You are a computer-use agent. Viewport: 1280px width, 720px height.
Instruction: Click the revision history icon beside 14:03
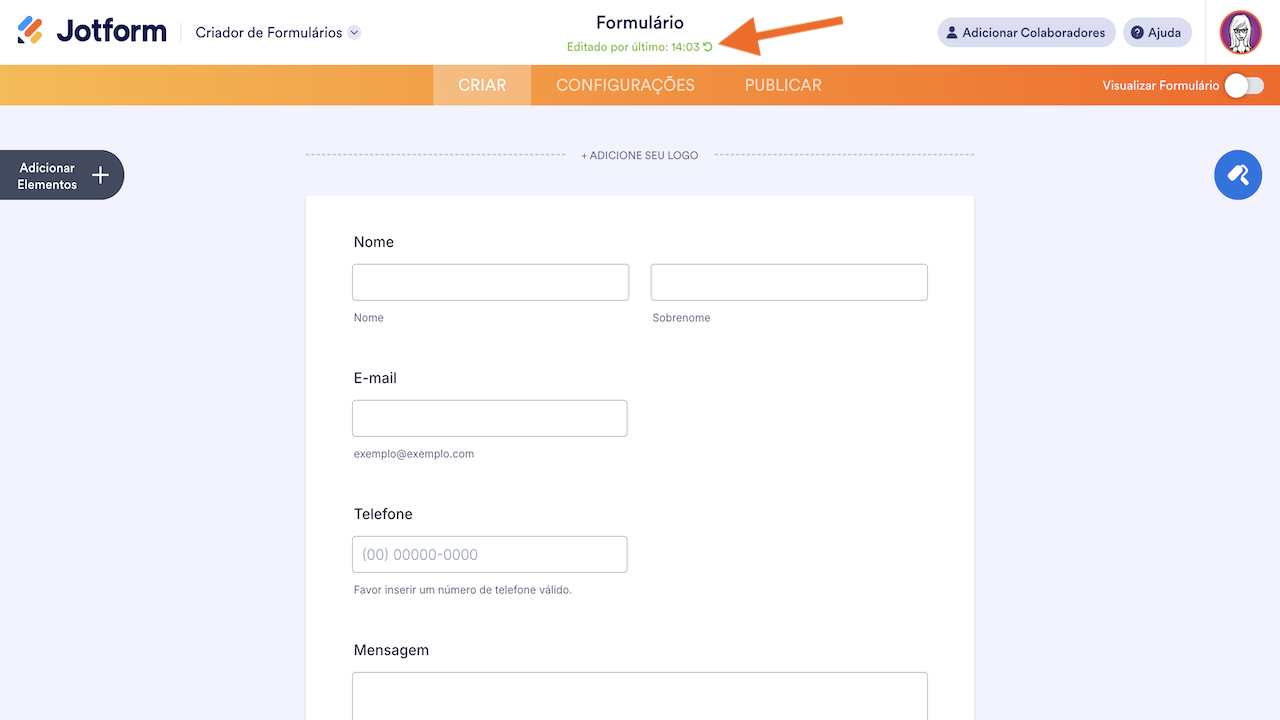708,47
